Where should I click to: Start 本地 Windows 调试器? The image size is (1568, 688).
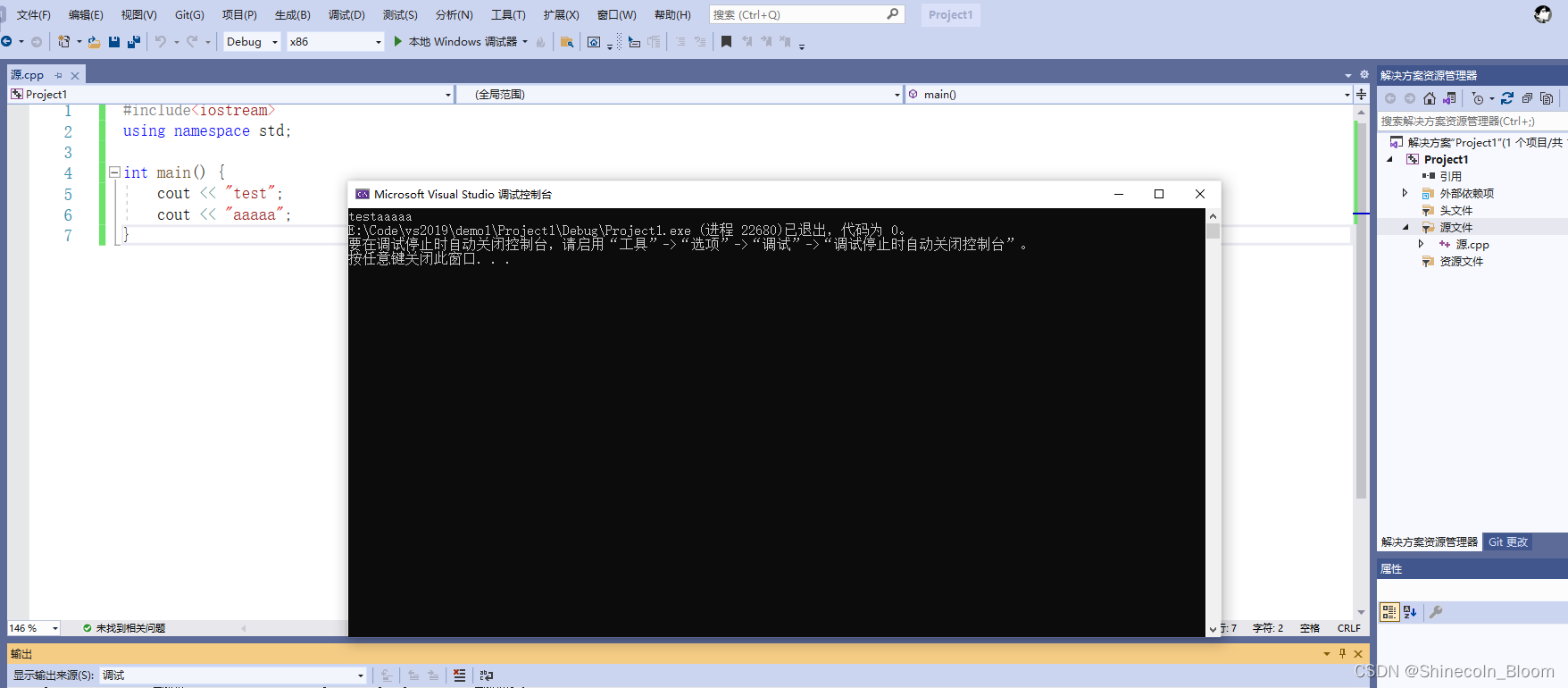click(455, 42)
